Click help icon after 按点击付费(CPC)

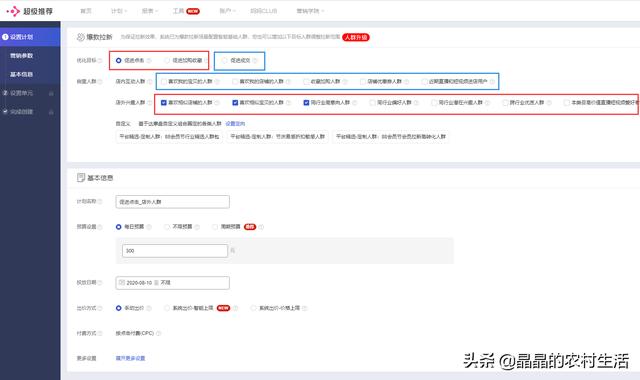click(x=159, y=333)
